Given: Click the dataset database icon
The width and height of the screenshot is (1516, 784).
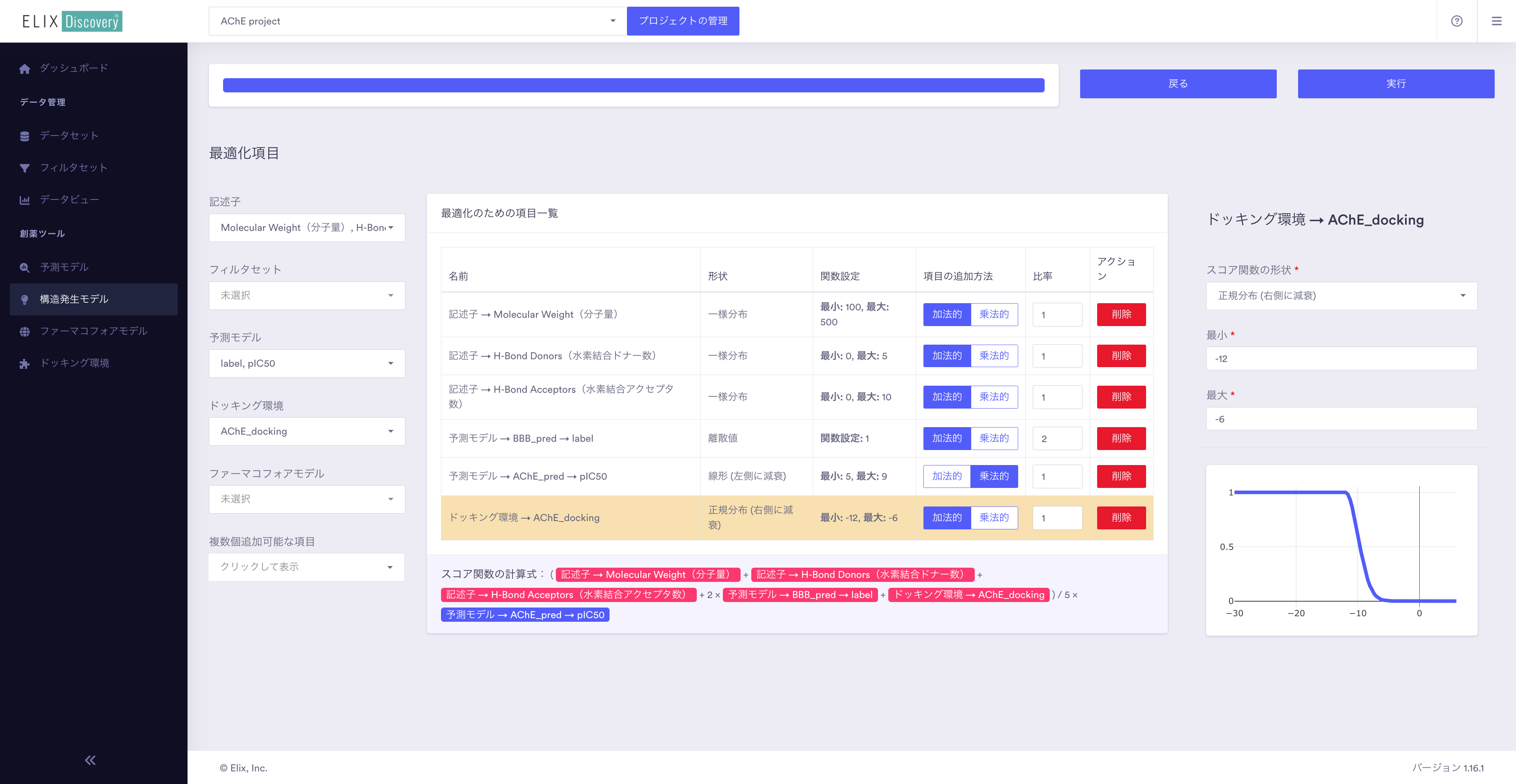Looking at the screenshot, I should click(24, 136).
